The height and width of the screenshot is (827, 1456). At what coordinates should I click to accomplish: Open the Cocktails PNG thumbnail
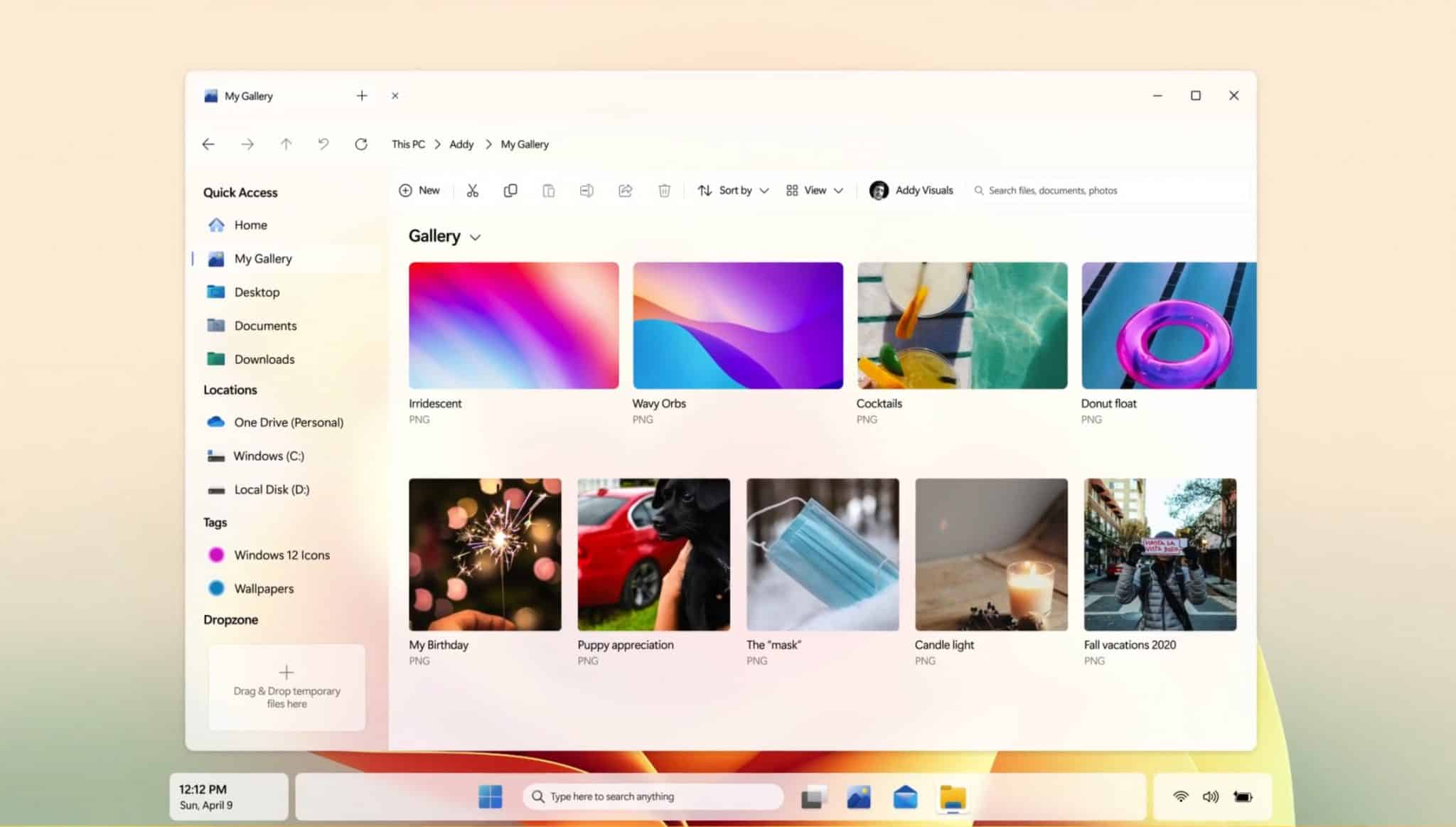961,325
